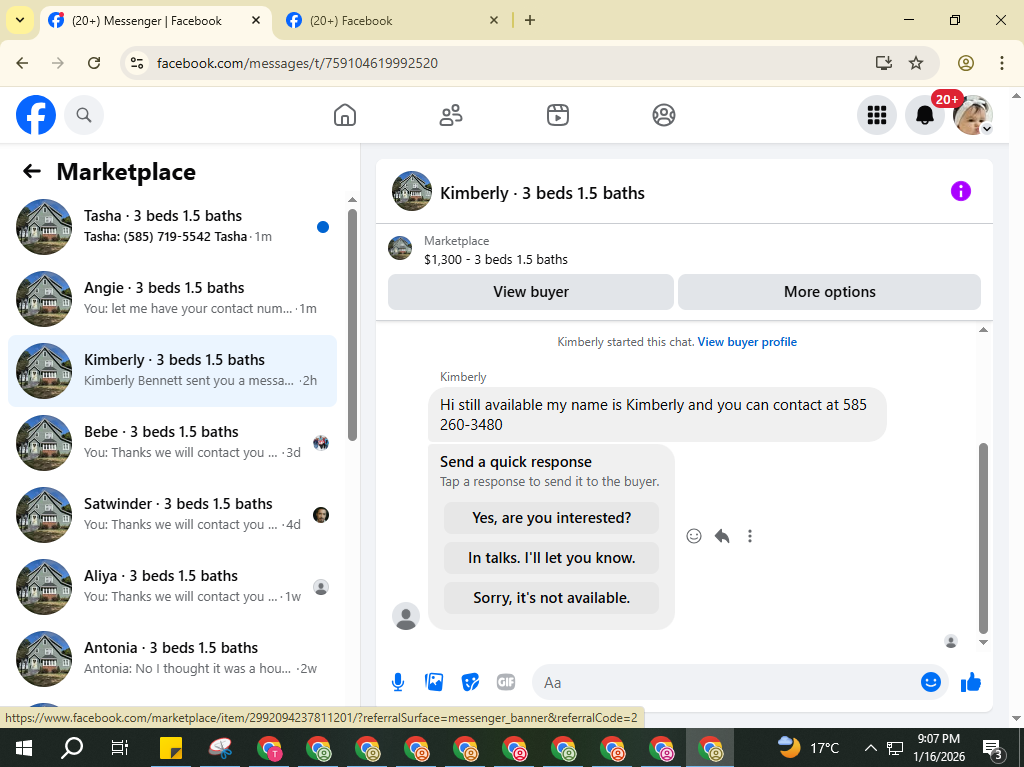Open Chrome three-dot menu
1024x767 pixels.
[x=1001, y=63]
